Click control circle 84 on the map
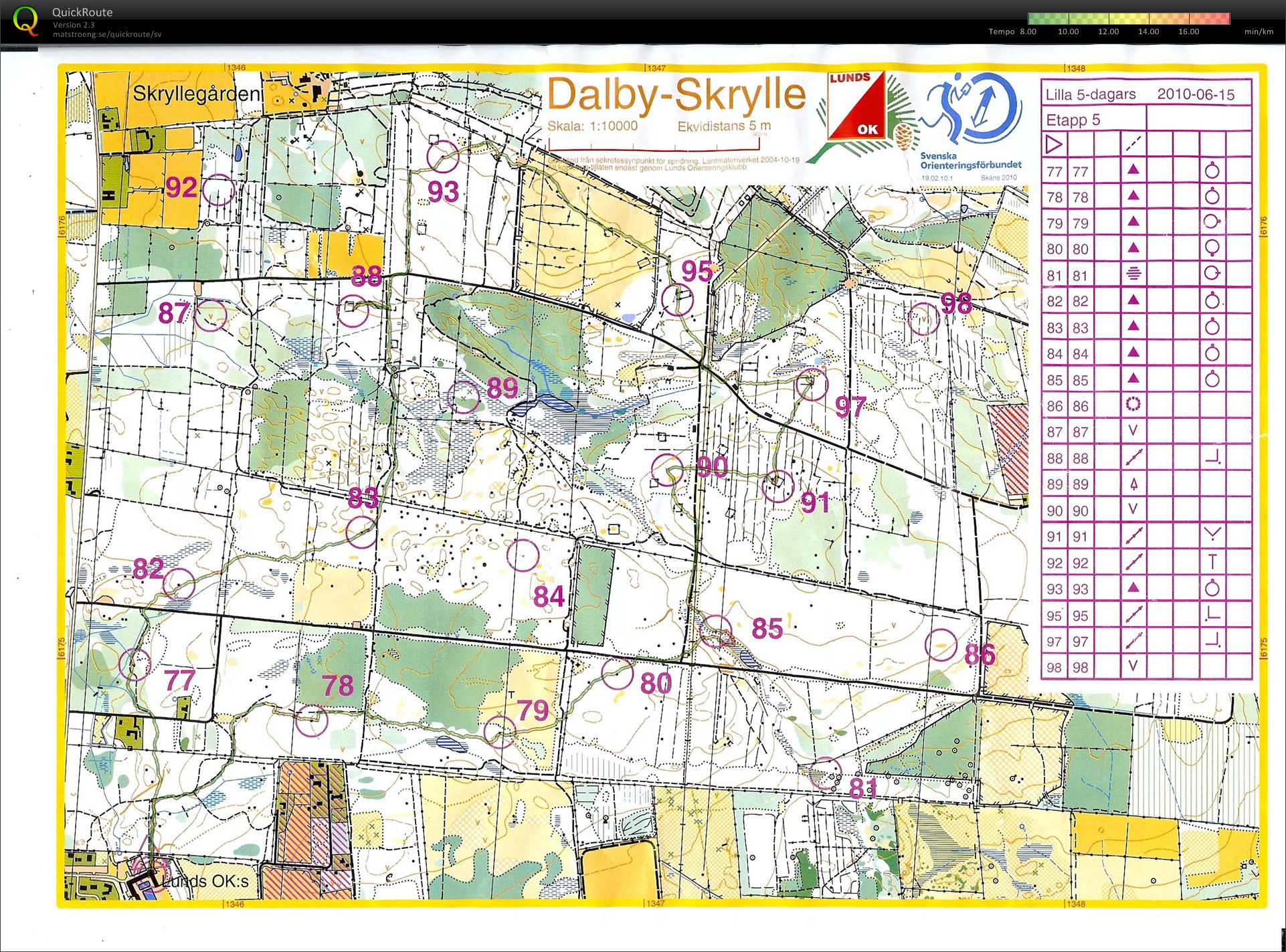This screenshot has width=1286, height=952. pos(523,555)
